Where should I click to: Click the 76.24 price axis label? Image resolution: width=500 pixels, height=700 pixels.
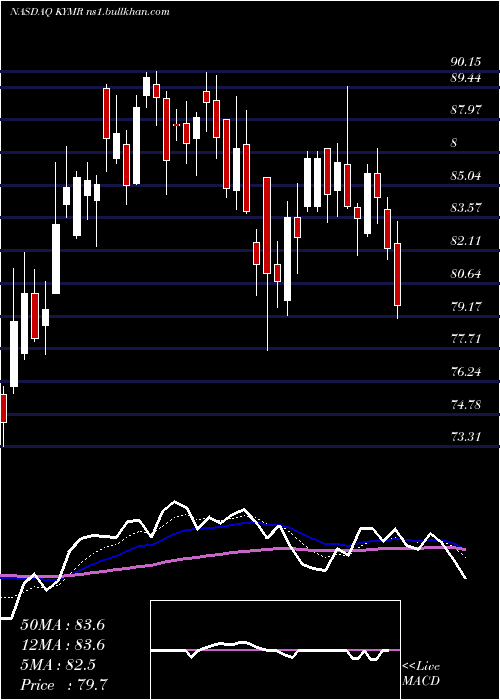click(x=466, y=371)
